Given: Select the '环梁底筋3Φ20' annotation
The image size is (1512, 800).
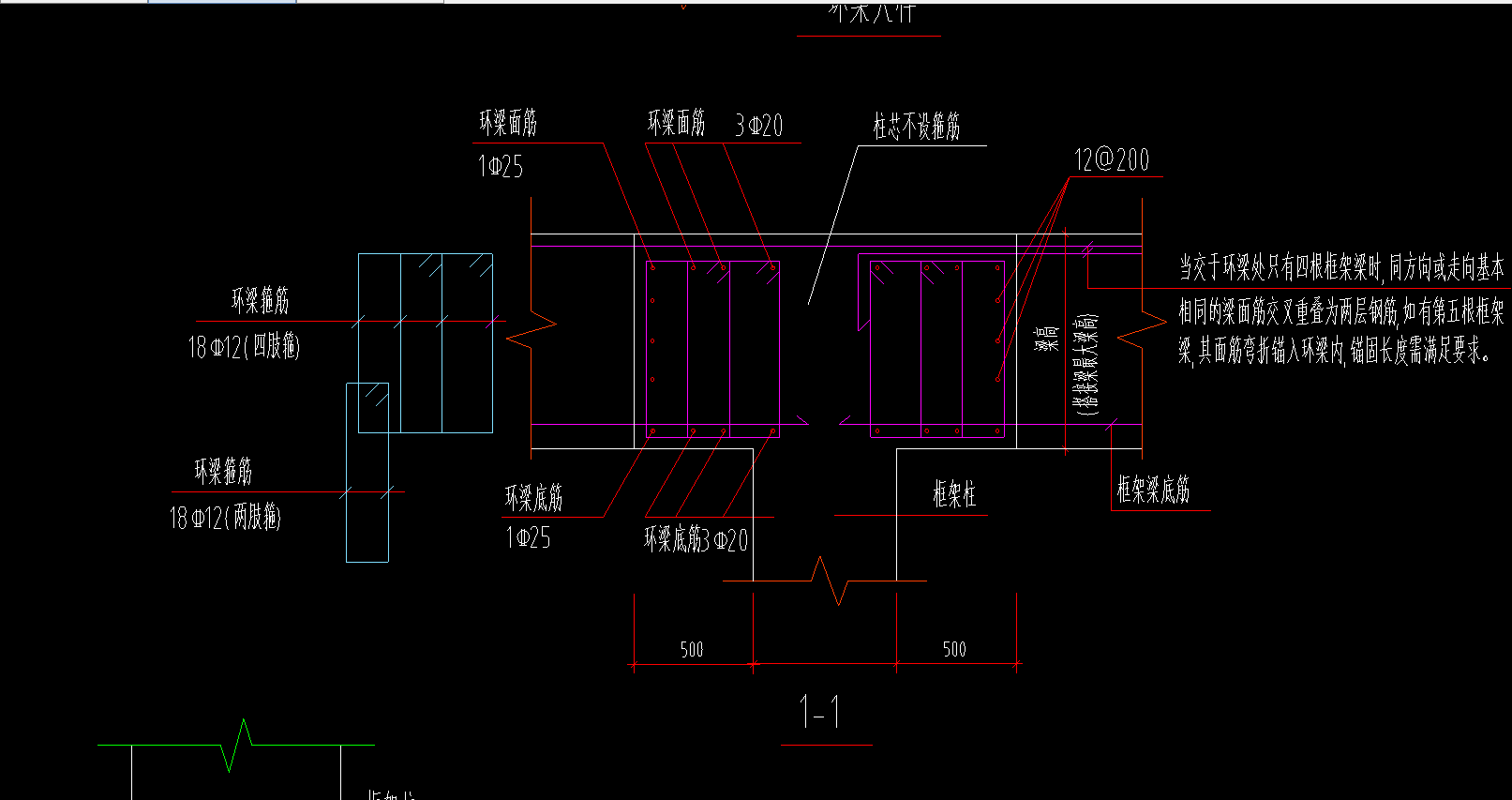Looking at the screenshot, I should point(696,539).
